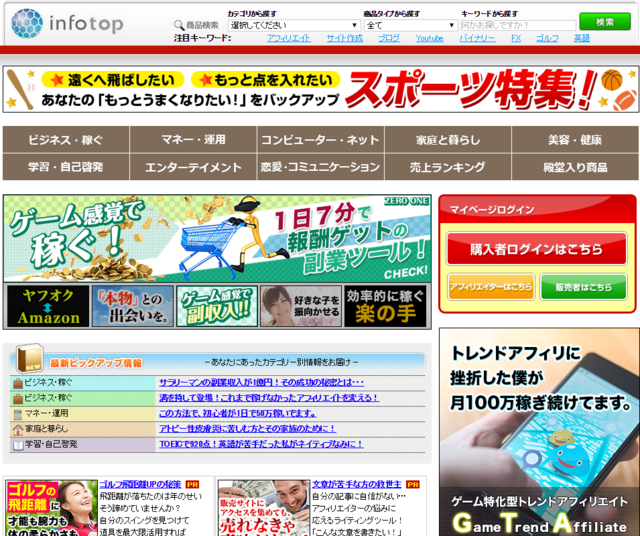The image size is (640, 536).
Task: Open the アトピー性皮膚炎 pickup link
Action: click(x=247, y=429)
